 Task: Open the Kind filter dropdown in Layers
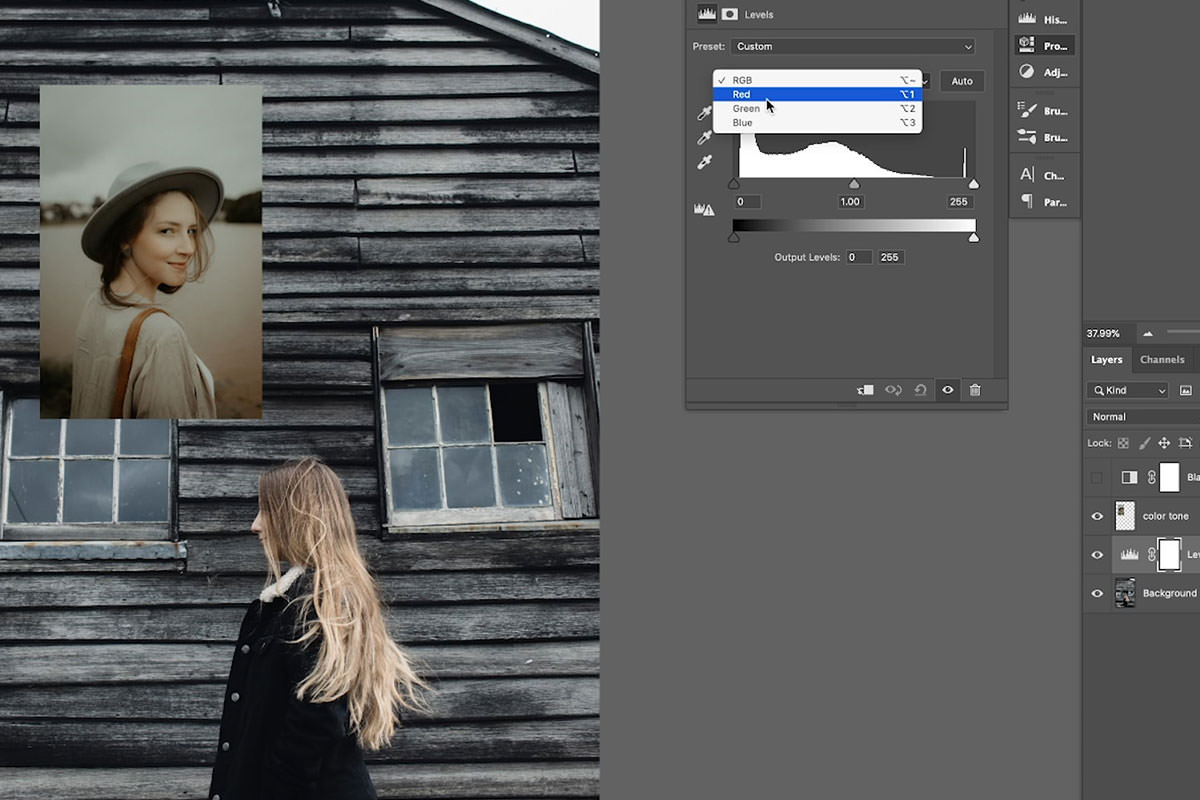tap(1126, 390)
